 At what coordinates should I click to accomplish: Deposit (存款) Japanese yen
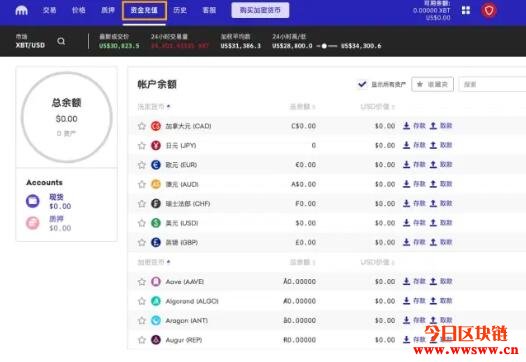pos(414,145)
